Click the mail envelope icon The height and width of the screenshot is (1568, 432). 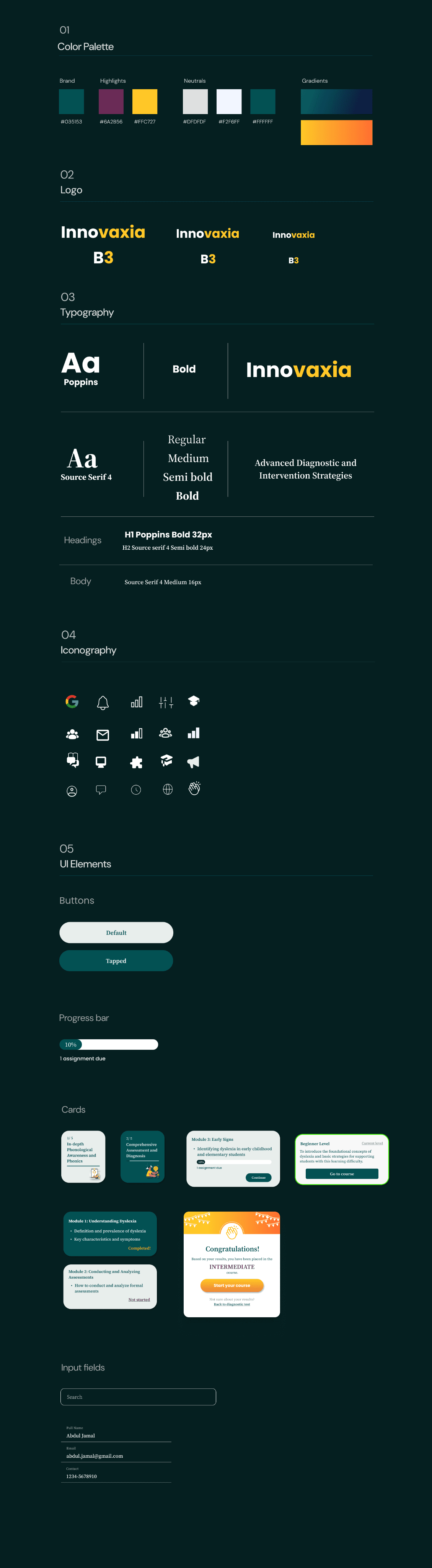click(103, 735)
